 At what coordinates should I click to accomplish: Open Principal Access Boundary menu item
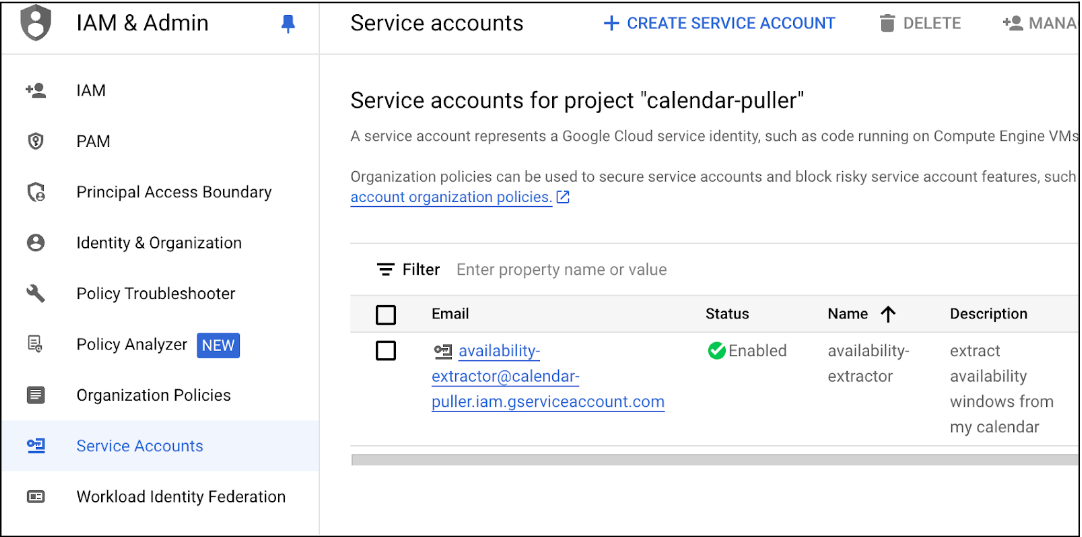(174, 192)
